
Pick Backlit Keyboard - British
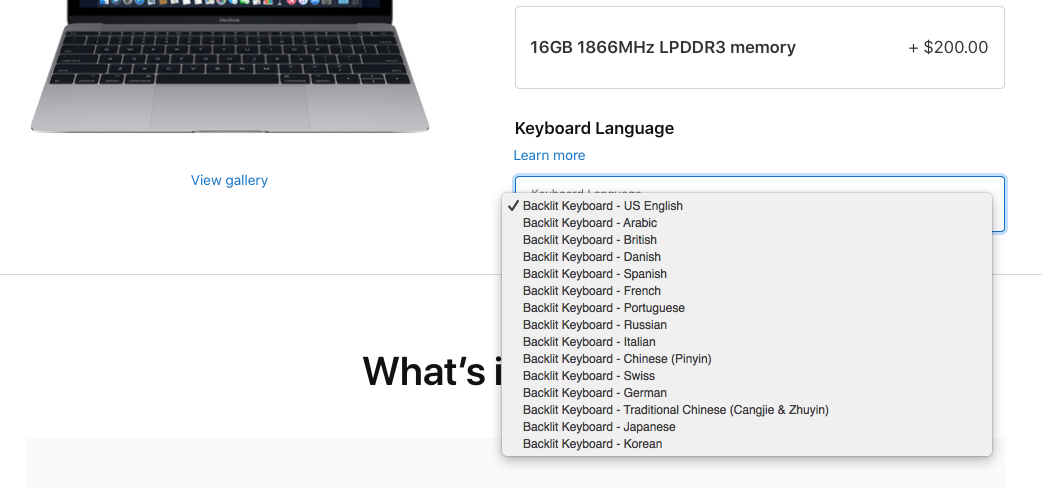pyautogui.click(x=747, y=240)
